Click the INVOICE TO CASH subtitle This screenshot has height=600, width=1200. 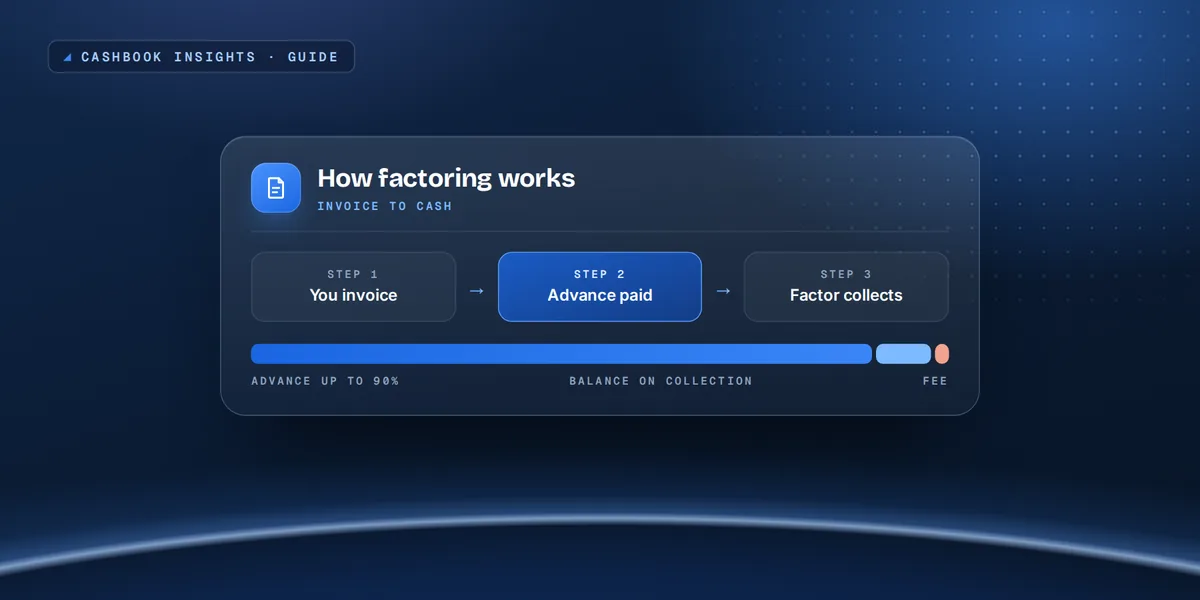384,206
